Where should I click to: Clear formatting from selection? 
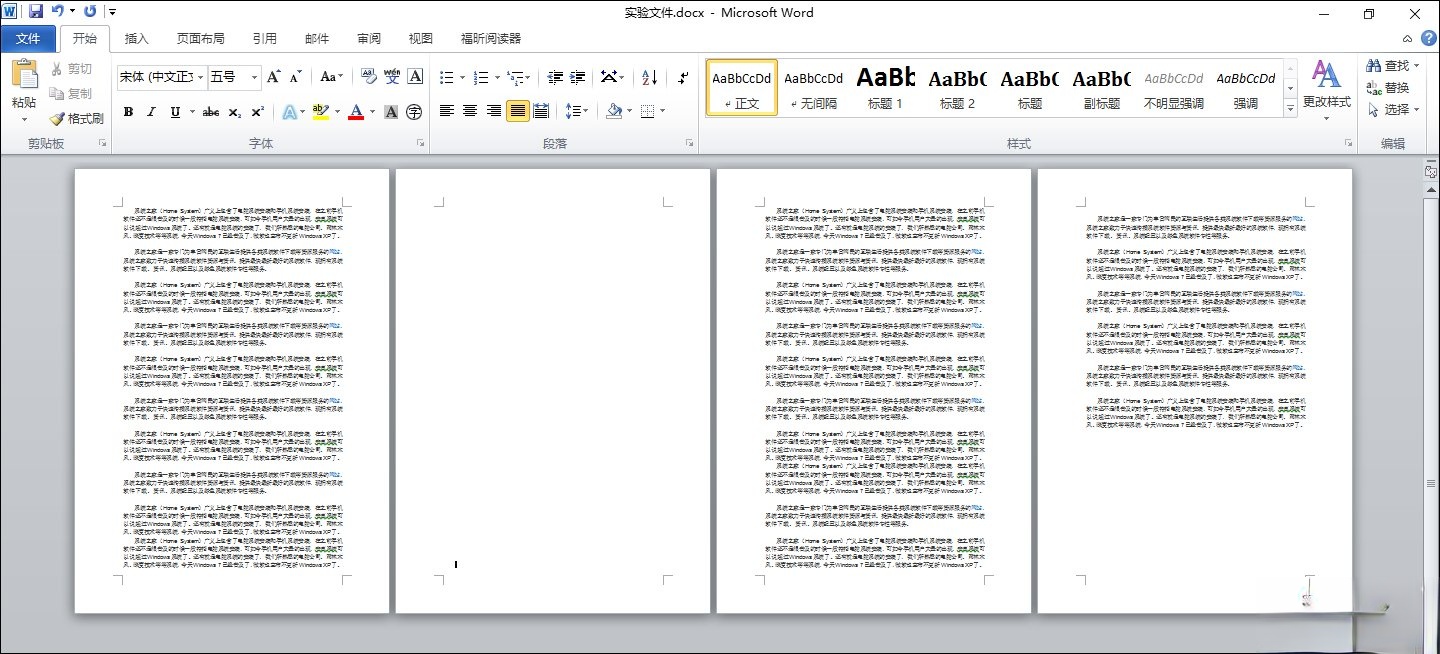click(x=369, y=77)
